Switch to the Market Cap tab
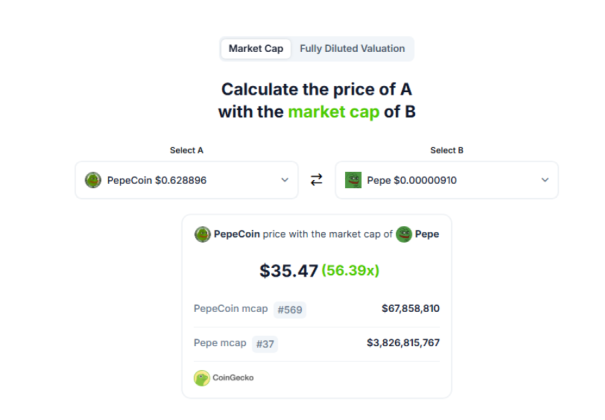Viewport: 605px width, 420px height. pyautogui.click(x=256, y=48)
